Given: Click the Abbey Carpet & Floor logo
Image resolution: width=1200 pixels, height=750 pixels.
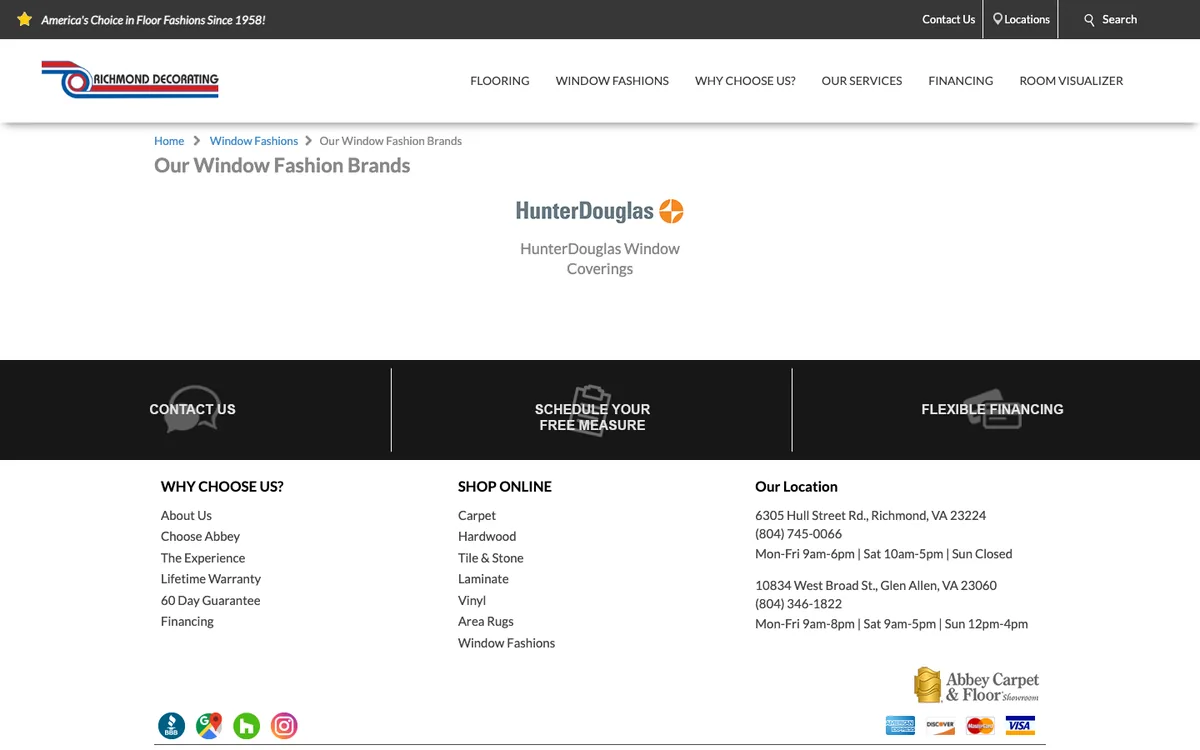Looking at the screenshot, I should (x=977, y=685).
